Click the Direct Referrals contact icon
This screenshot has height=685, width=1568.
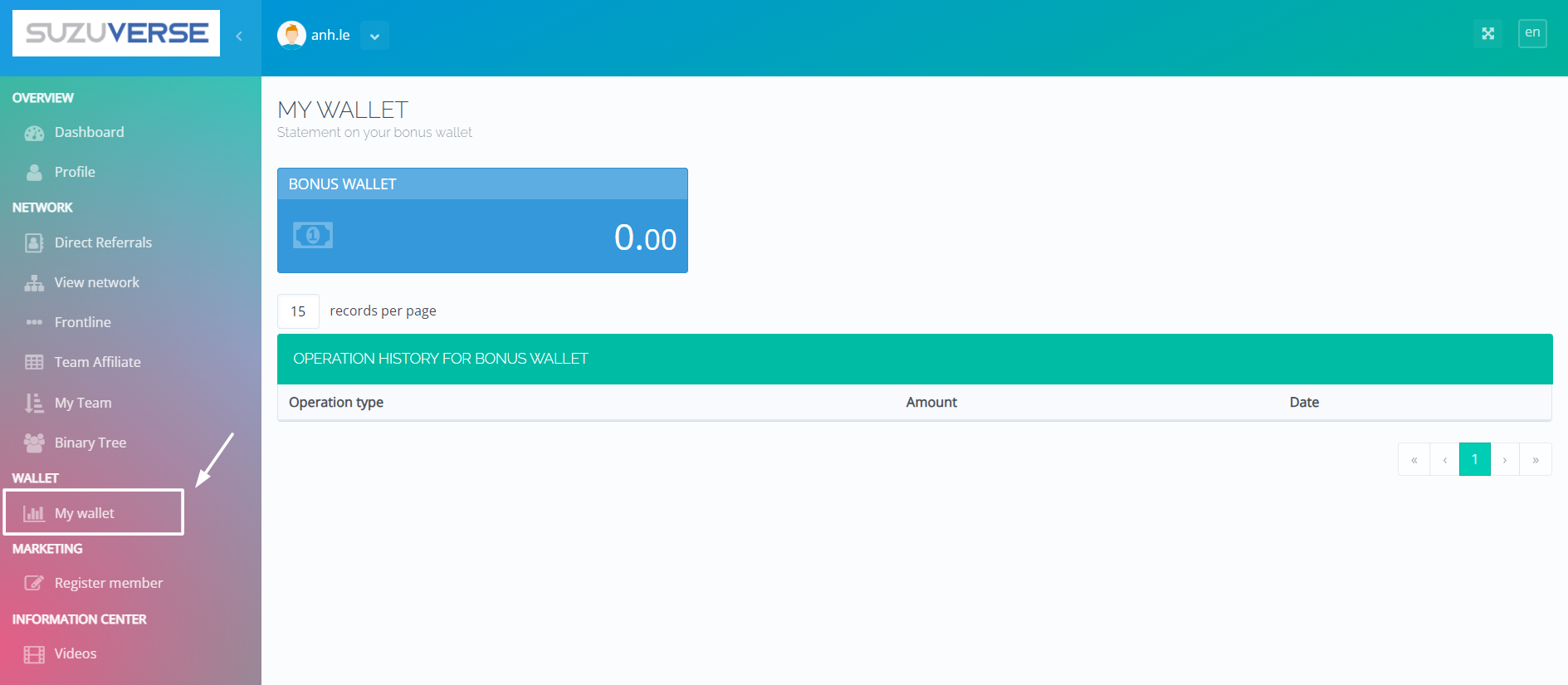click(34, 242)
